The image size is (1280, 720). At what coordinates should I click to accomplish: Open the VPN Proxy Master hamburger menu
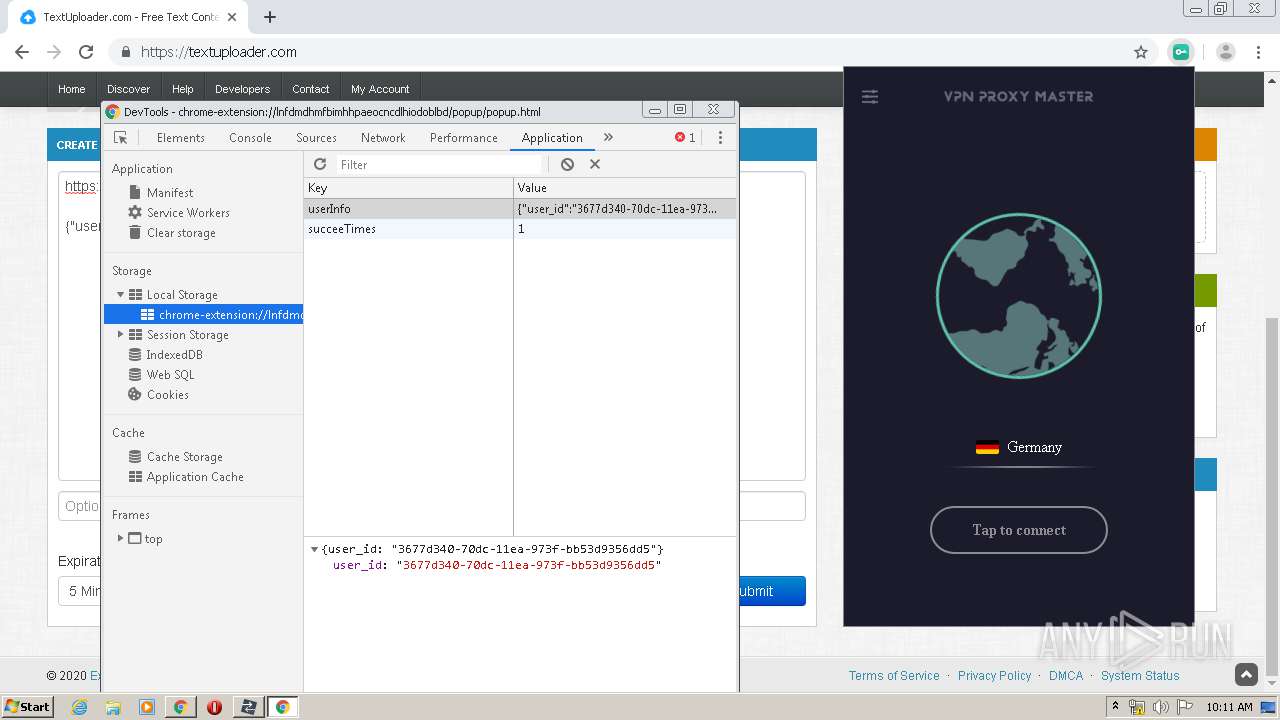click(870, 97)
